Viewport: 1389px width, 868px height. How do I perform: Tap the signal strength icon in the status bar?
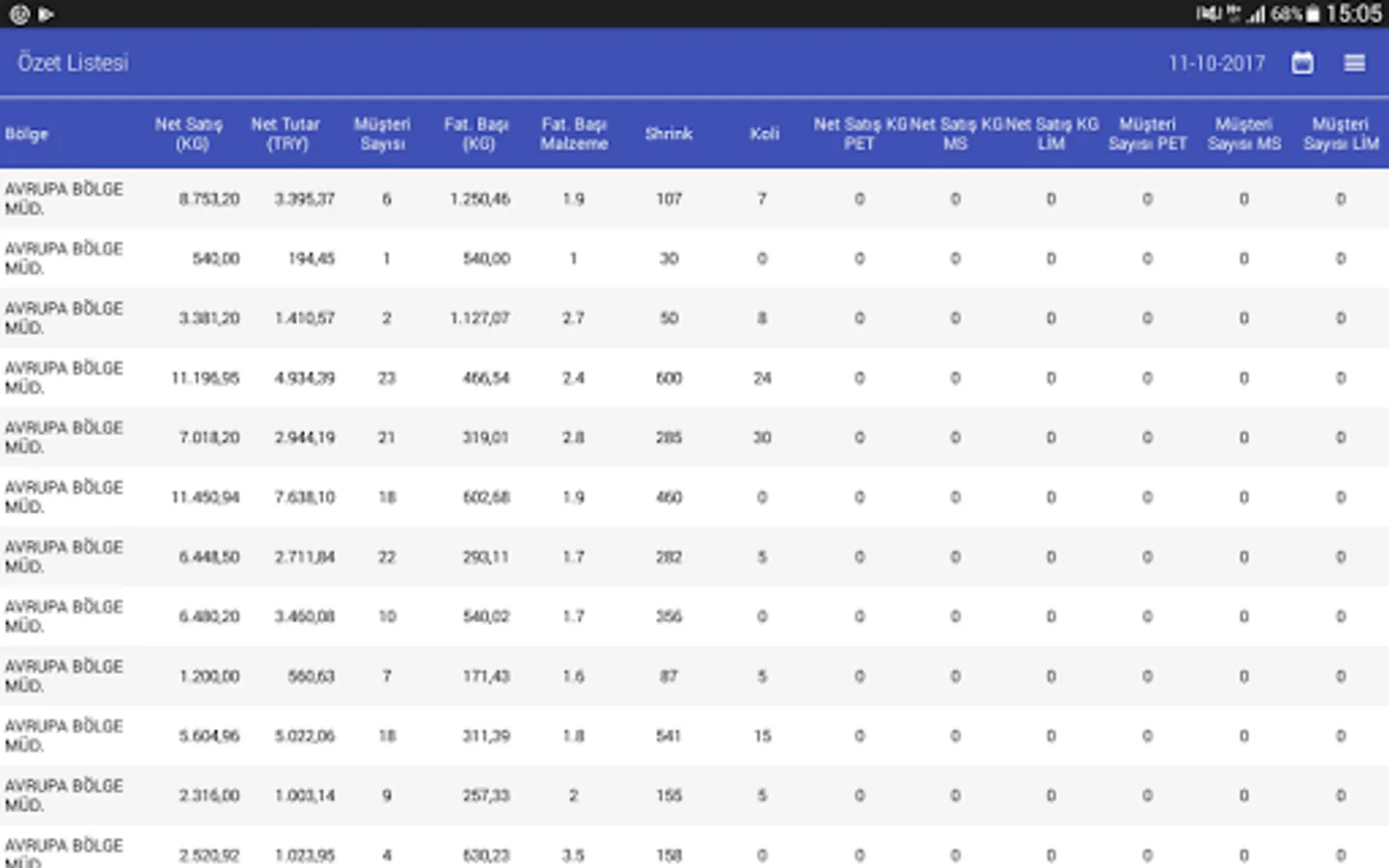click(1255, 14)
